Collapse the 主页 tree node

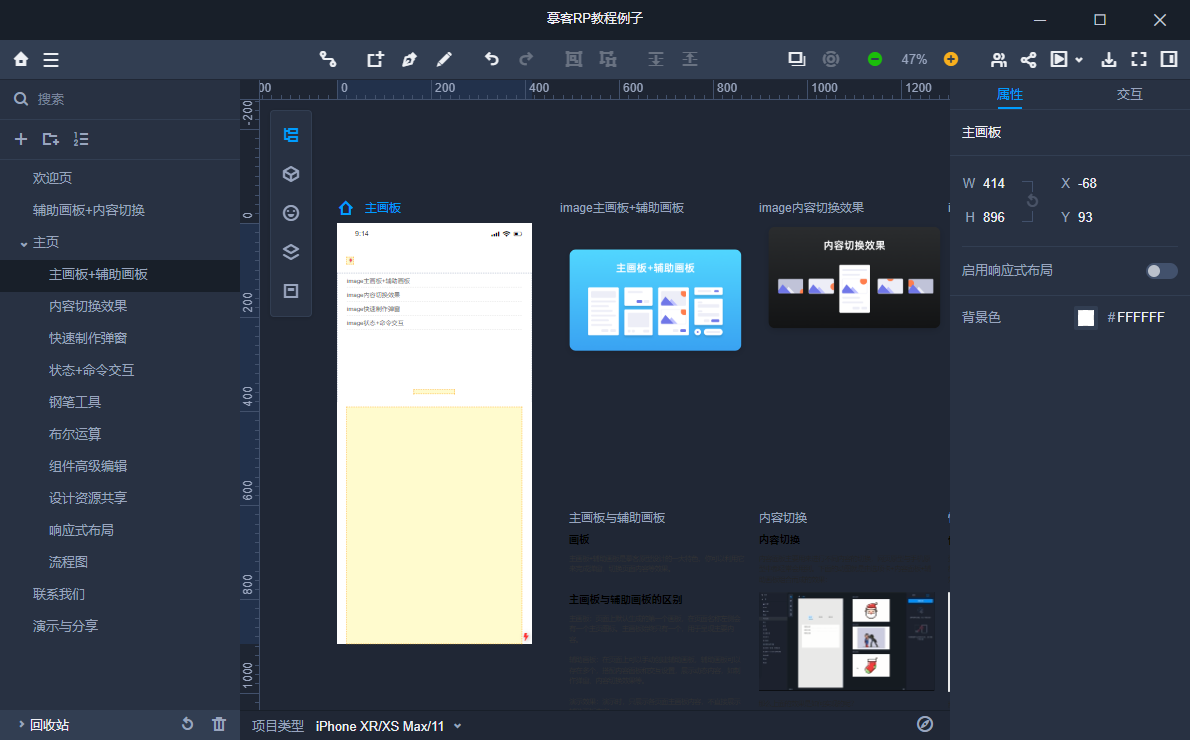tap(24, 243)
